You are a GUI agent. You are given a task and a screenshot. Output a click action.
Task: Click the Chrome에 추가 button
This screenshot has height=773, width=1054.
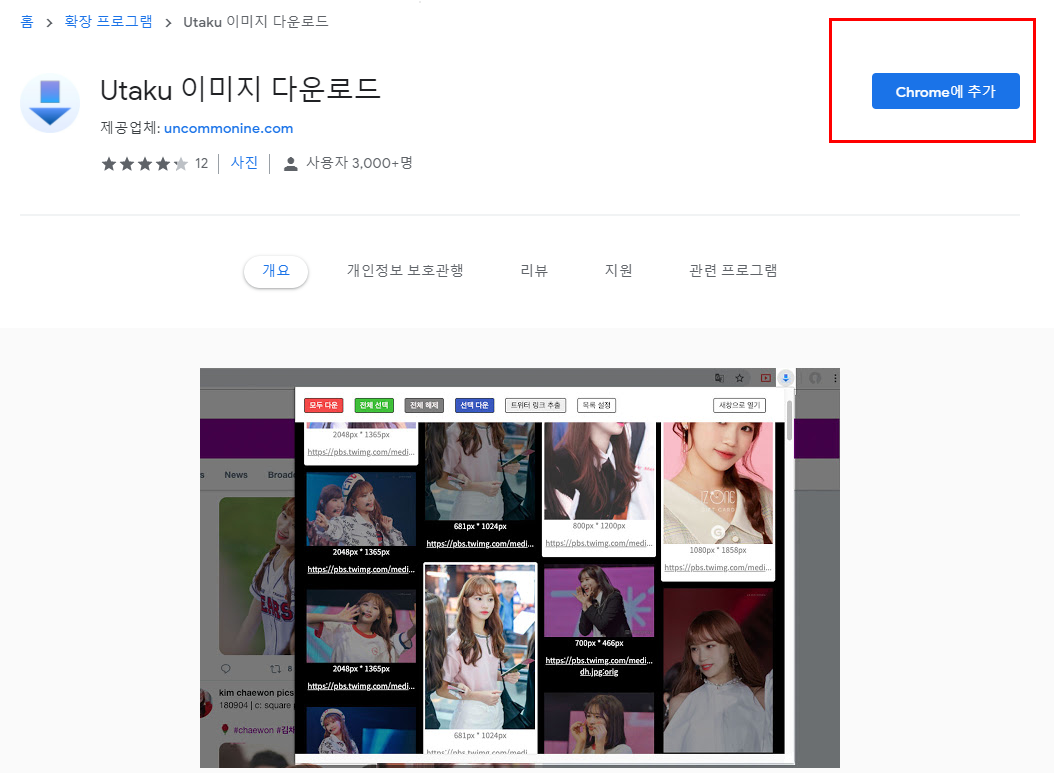coord(945,91)
